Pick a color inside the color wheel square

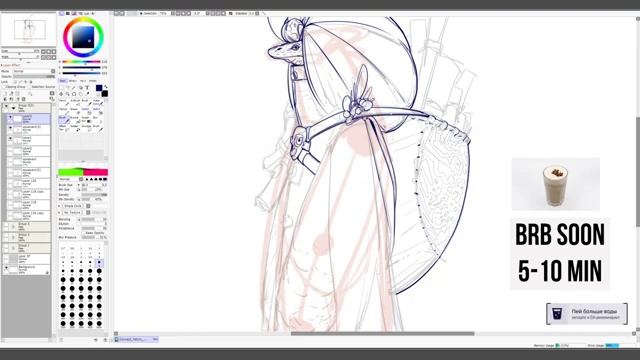[83, 37]
